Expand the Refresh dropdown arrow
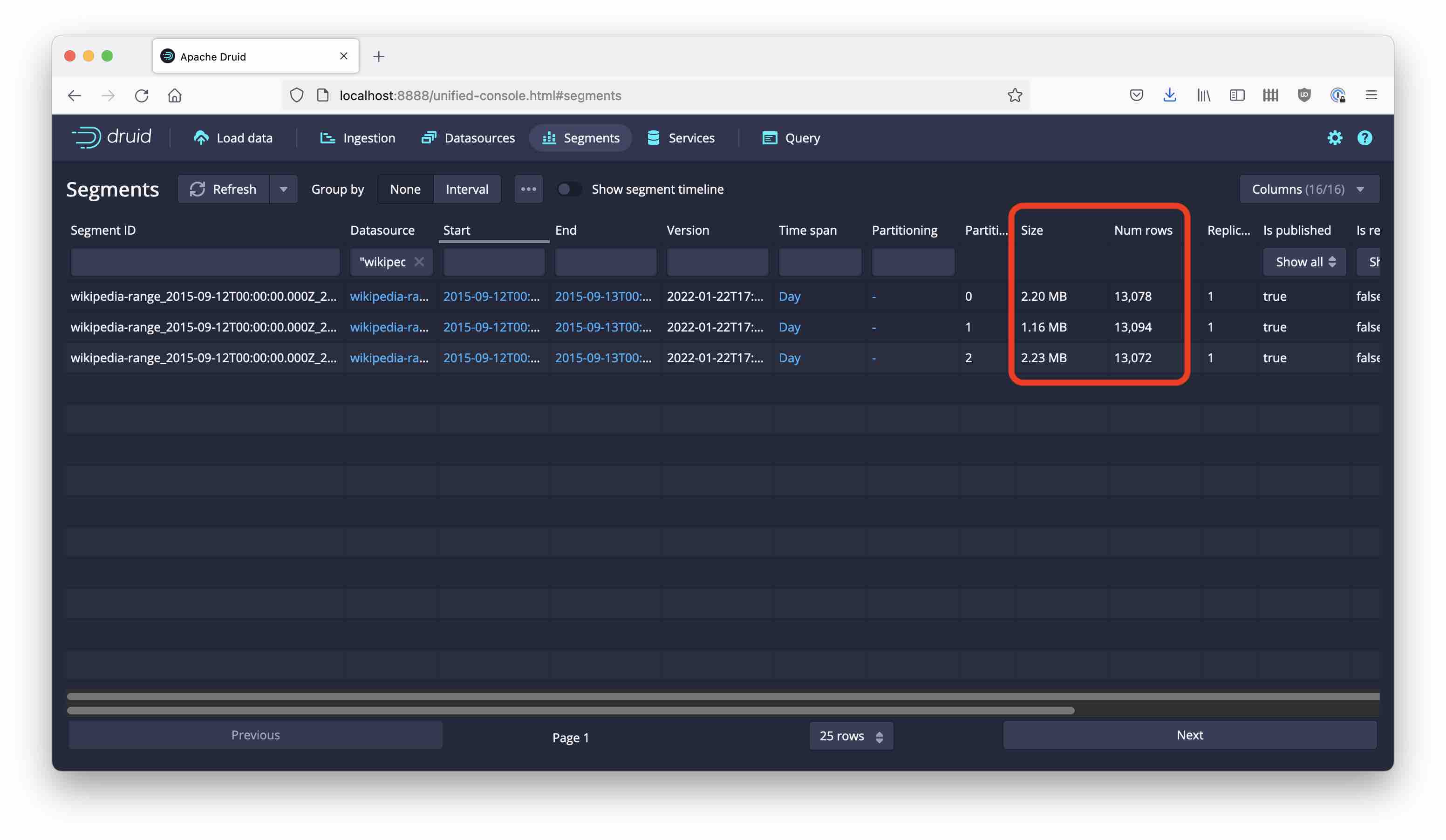This screenshot has height=840, width=1446. pyautogui.click(x=283, y=189)
